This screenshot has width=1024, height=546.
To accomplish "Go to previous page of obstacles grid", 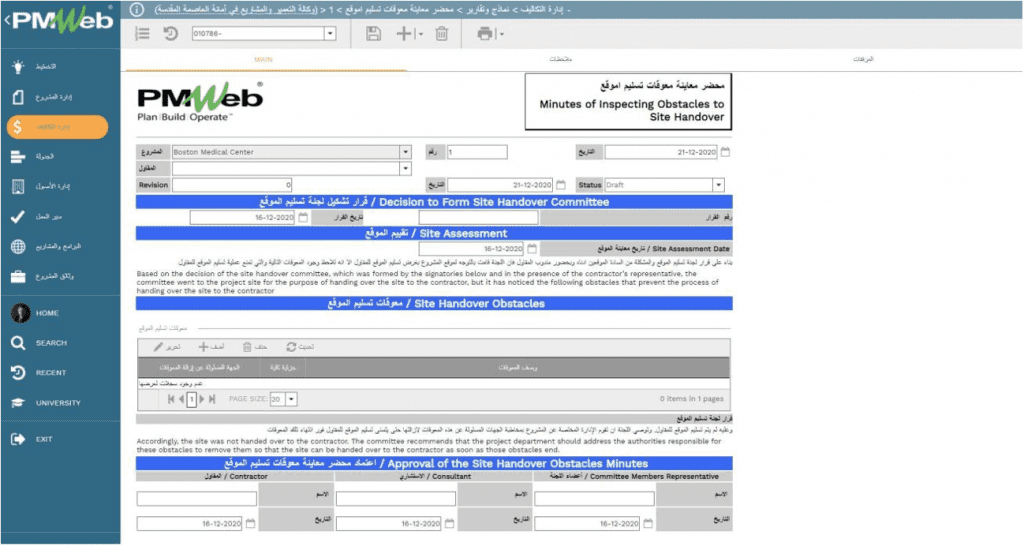I will point(182,399).
